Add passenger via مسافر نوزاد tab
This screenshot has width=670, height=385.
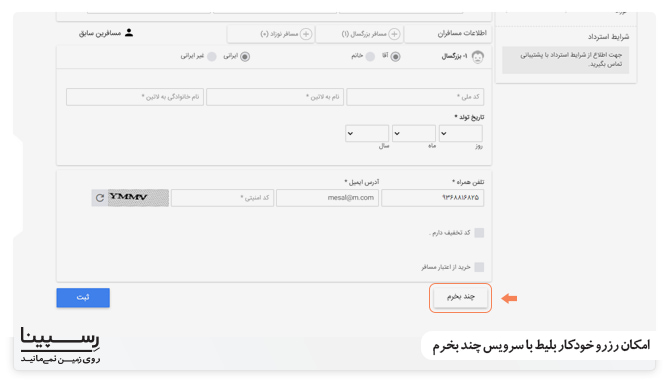tap(271, 34)
